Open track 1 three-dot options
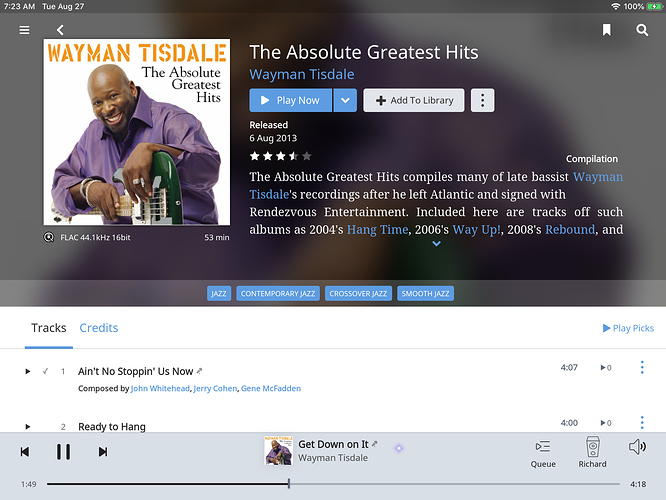The width and height of the screenshot is (666, 500). point(642,367)
